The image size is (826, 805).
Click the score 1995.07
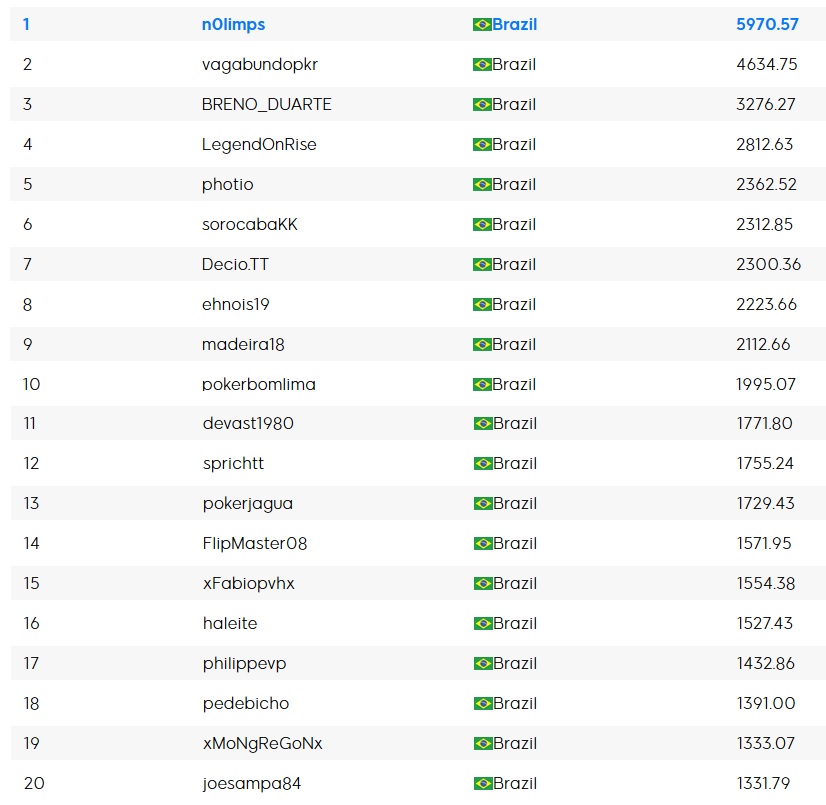coord(766,385)
